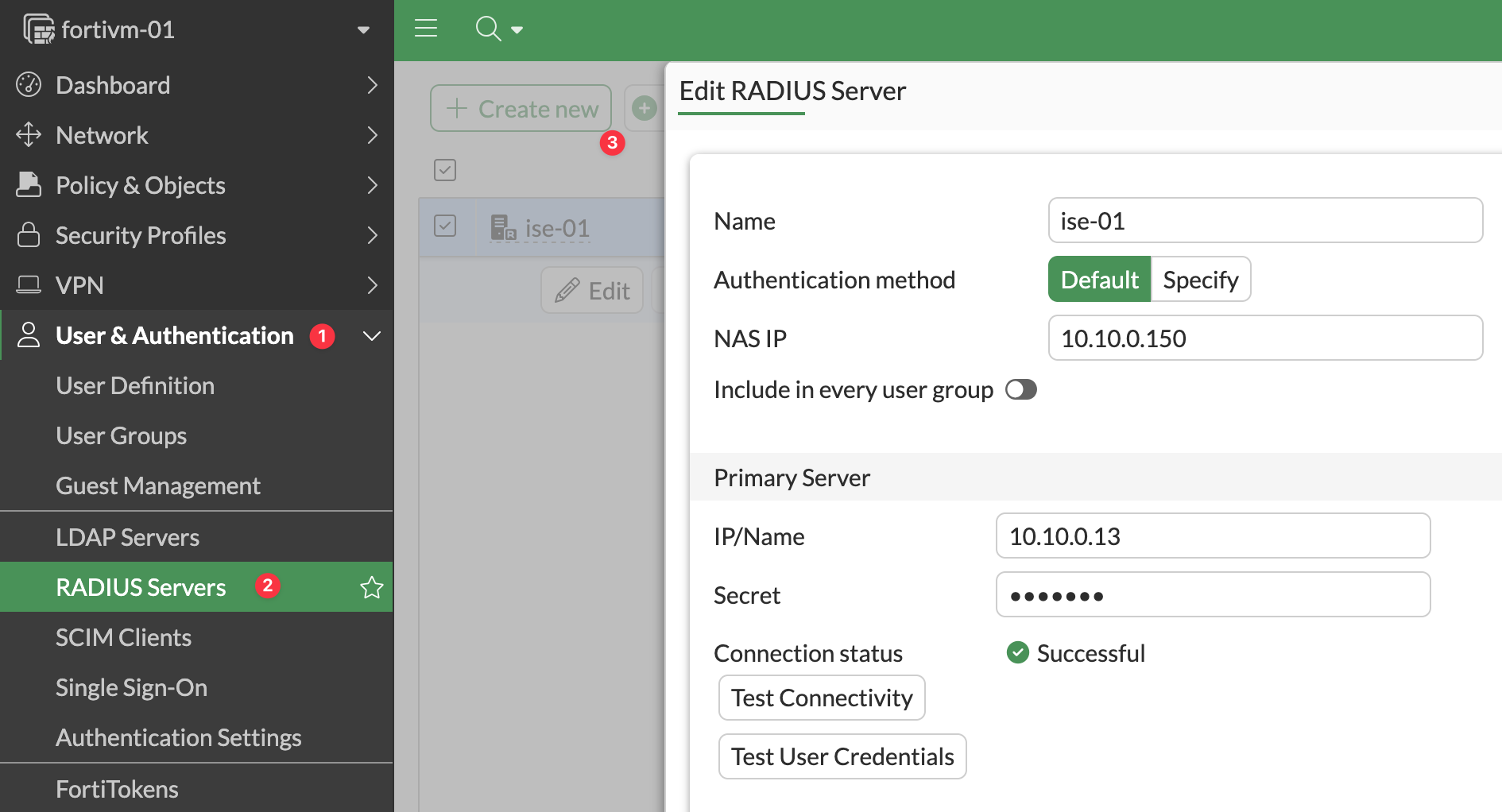Toggle the select-all checkbox in table header
This screenshot has height=812, width=1502.
(445, 170)
